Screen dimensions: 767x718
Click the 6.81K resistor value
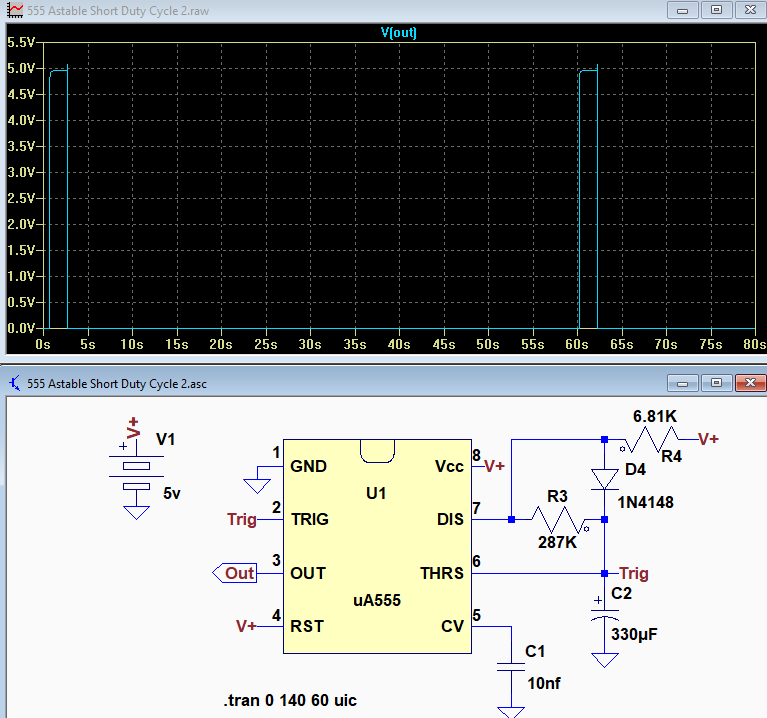point(654,416)
